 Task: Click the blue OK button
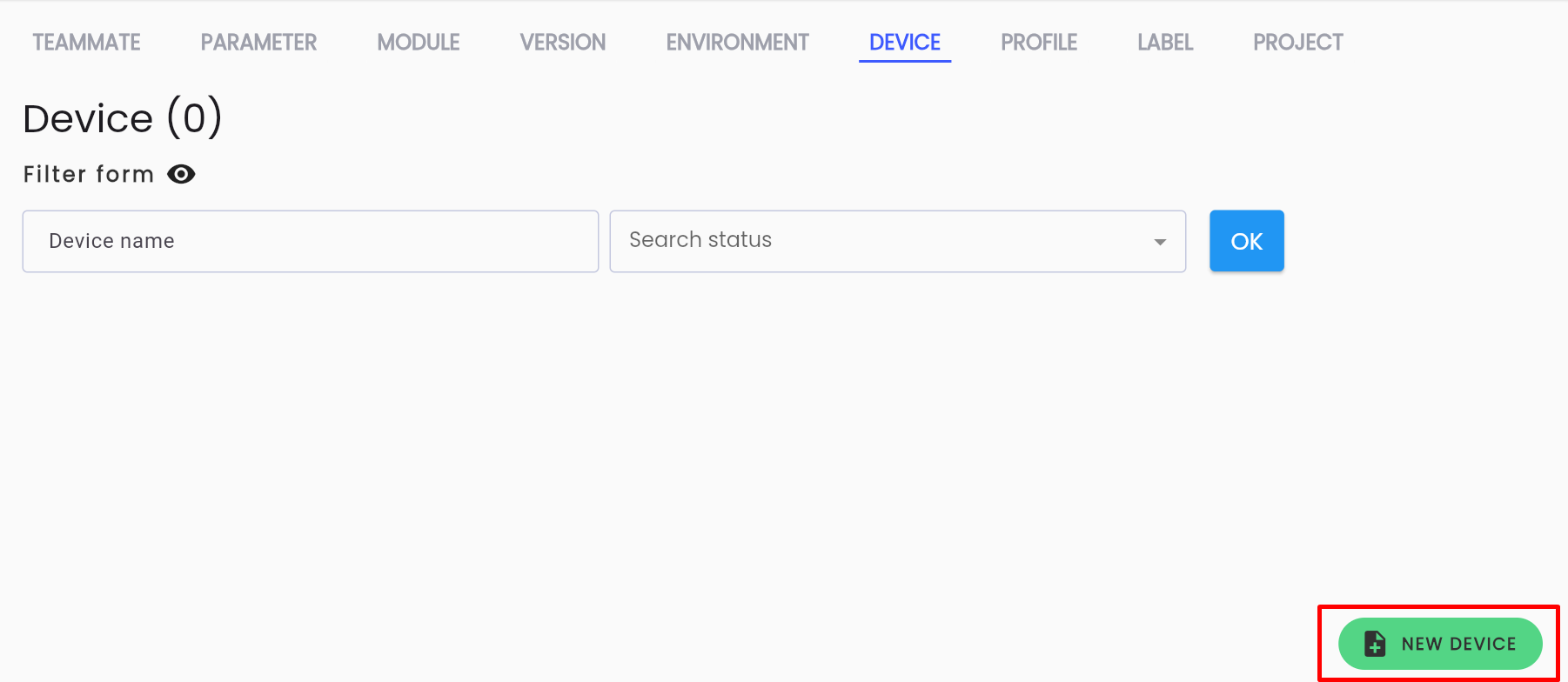click(1246, 241)
